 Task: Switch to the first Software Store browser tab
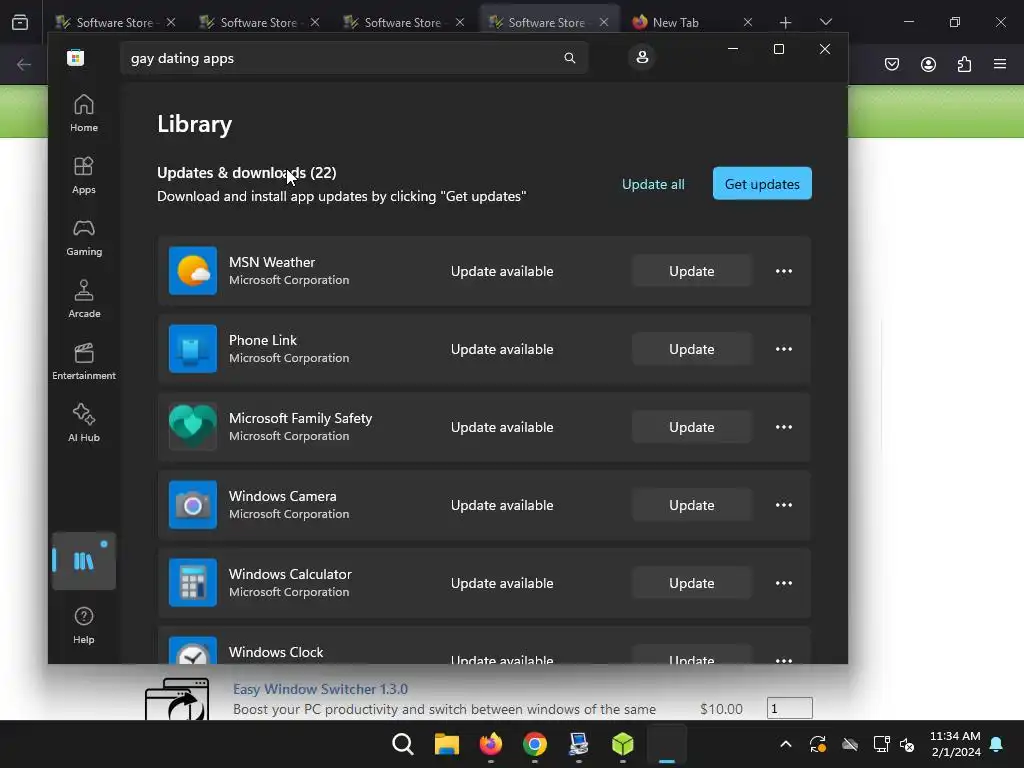coord(114,22)
